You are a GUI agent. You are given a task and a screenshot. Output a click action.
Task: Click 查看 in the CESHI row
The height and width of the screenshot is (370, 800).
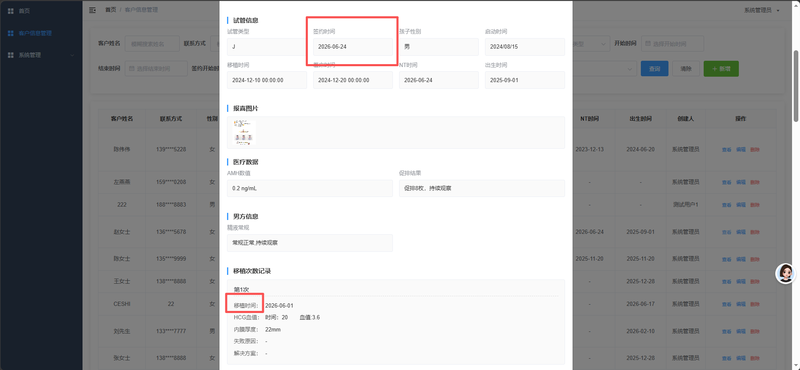pos(727,304)
